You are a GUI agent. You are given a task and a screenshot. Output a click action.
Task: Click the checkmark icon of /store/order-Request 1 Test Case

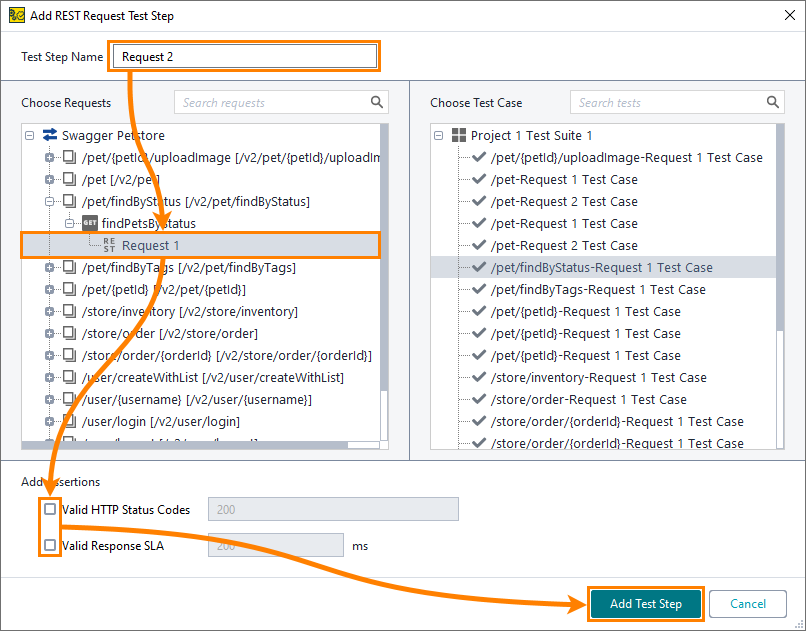tap(479, 399)
